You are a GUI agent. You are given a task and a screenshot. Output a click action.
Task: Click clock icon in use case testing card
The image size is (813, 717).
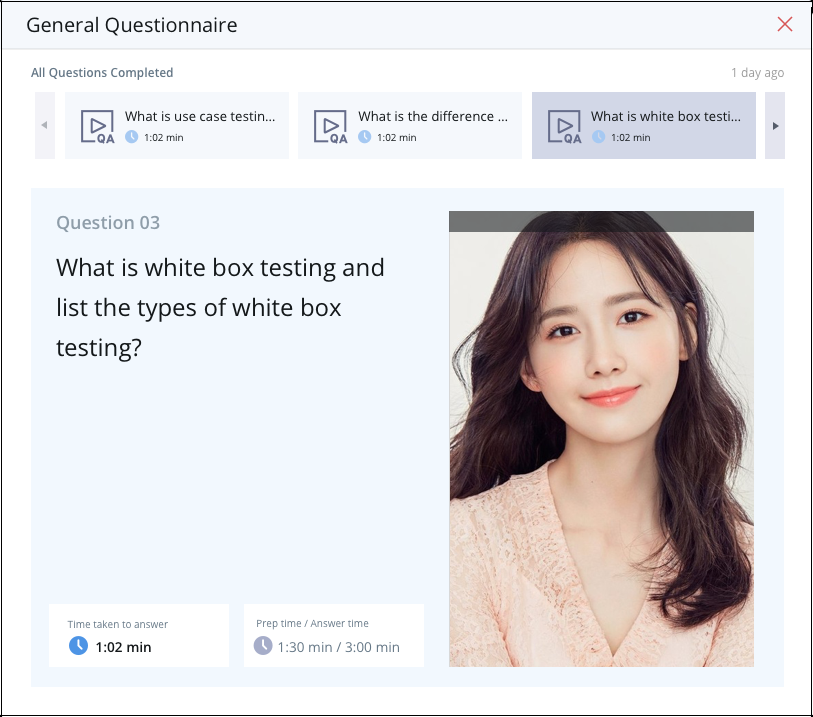point(131,137)
